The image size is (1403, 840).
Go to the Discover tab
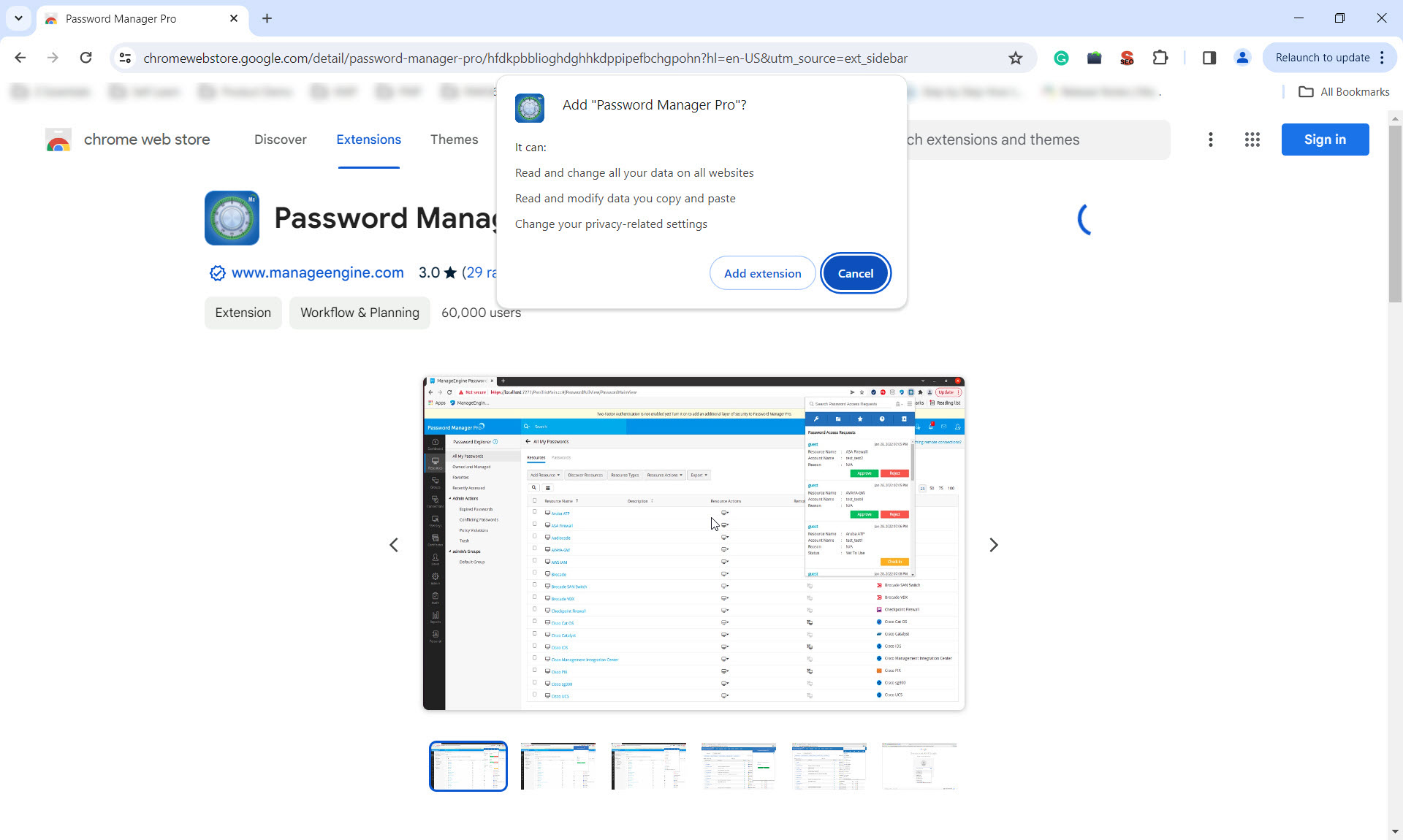click(280, 140)
